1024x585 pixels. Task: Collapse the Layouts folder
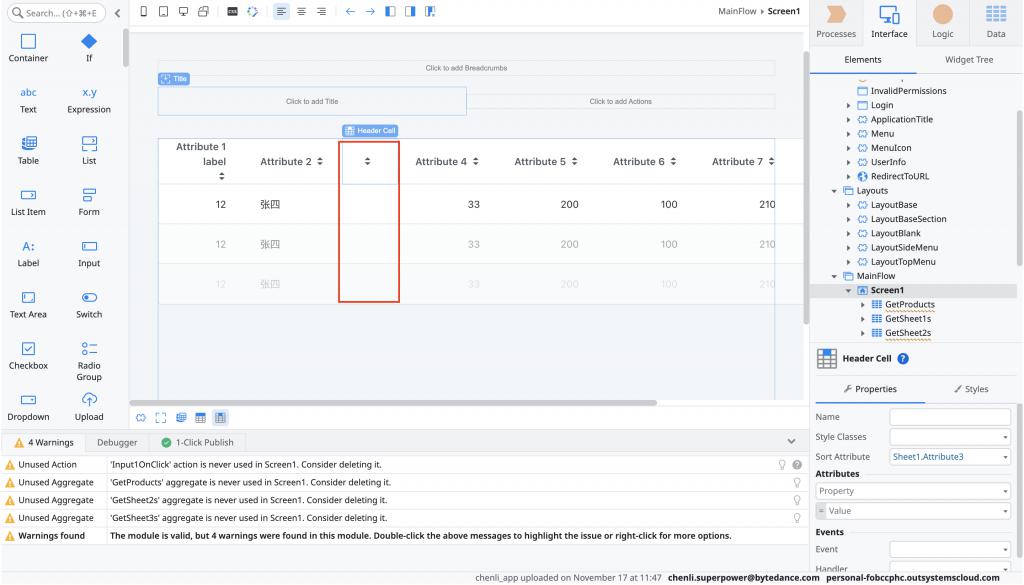coord(834,191)
